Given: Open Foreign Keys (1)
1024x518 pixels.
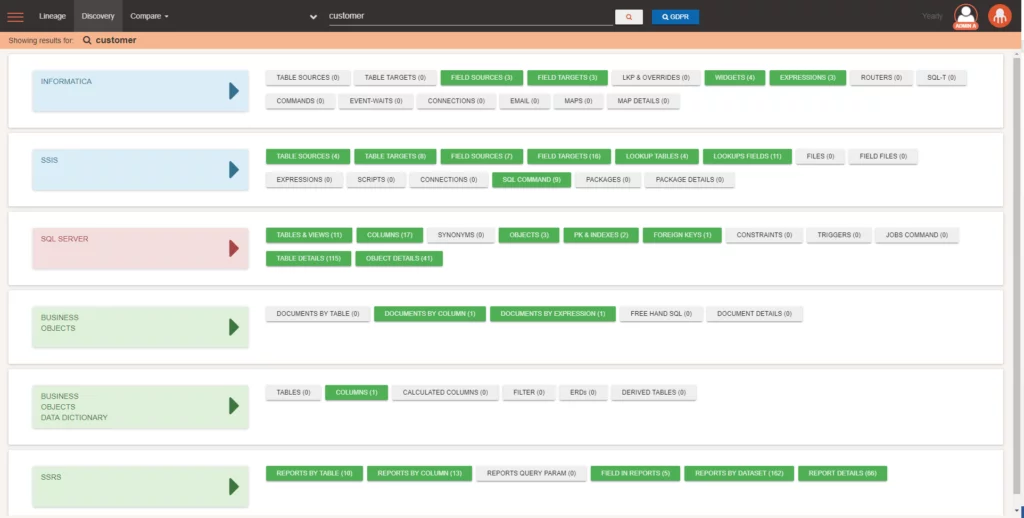Looking at the screenshot, I should 682,235.
